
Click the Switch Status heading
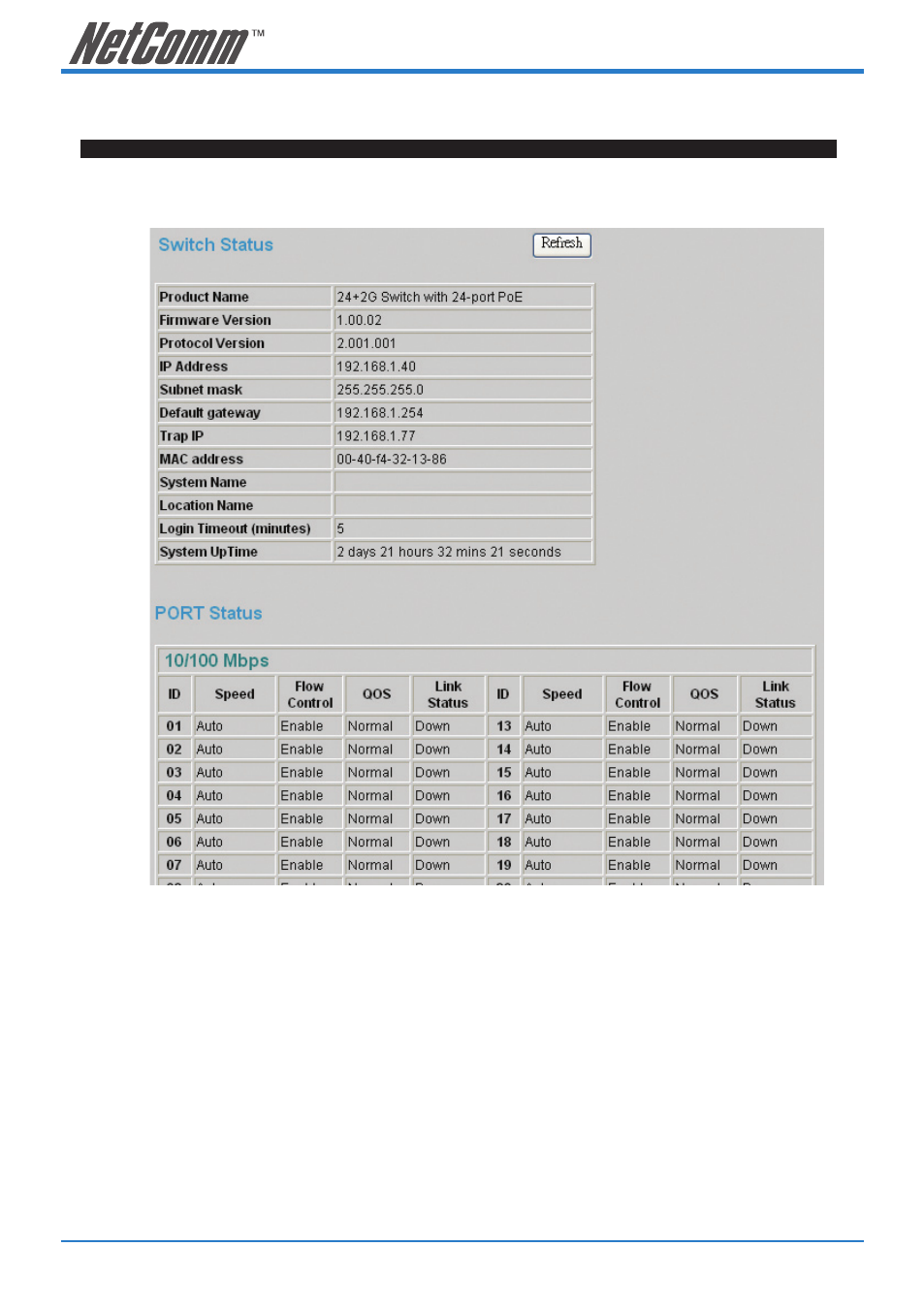(215, 245)
